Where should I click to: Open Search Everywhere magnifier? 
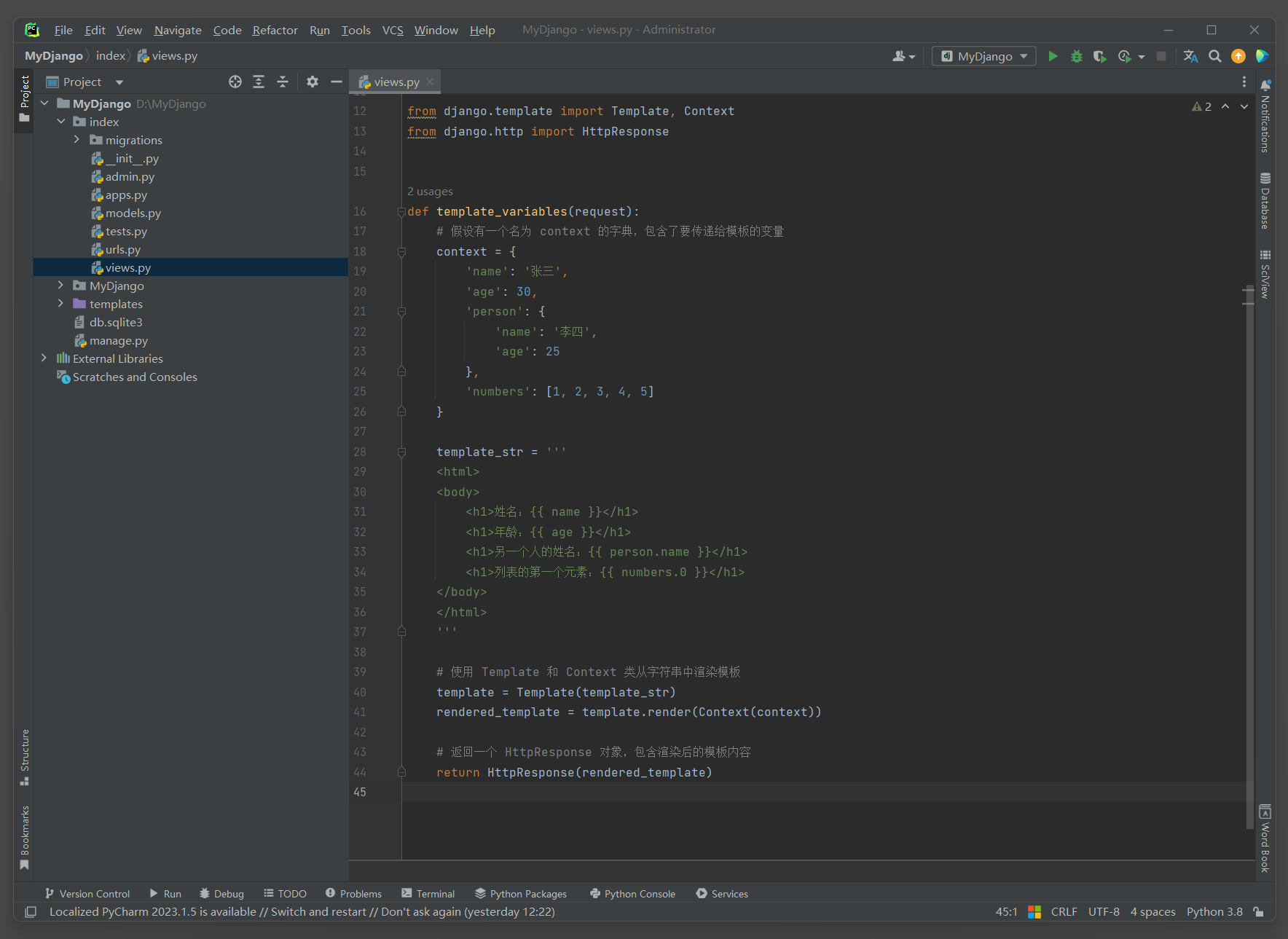tap(1214, 56)
